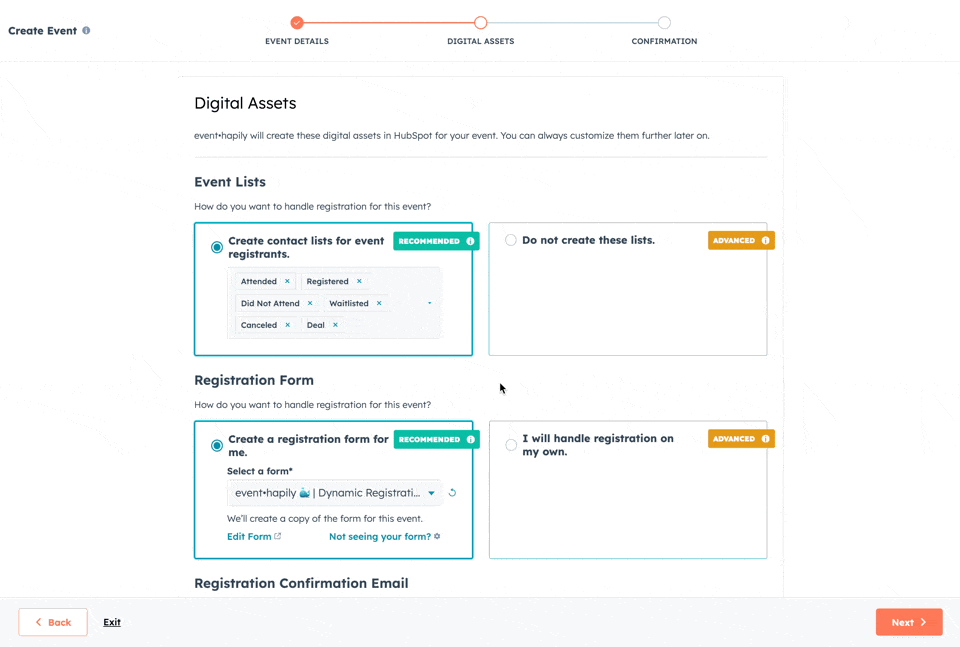This screenshot has width=960, height=647.
Task: Jump to the Confirmation step
Action: pyautogui.click(x=664, y=23)
